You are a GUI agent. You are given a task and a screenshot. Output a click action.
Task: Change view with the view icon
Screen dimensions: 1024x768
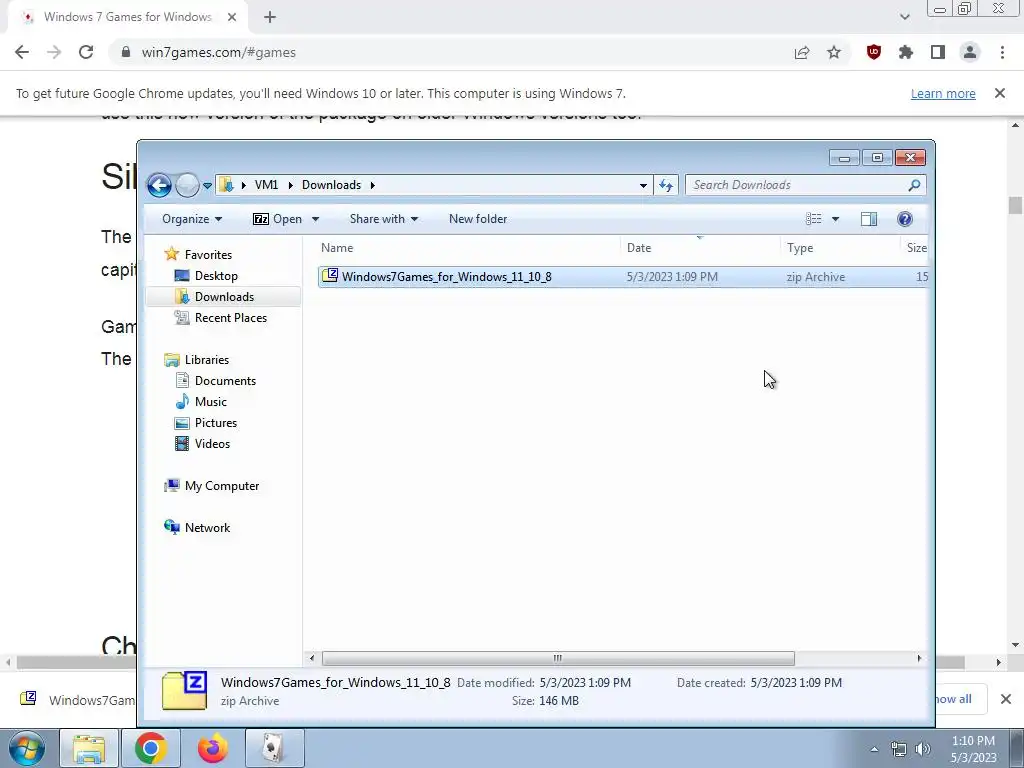pyautogui.click(x=813, y=219)
